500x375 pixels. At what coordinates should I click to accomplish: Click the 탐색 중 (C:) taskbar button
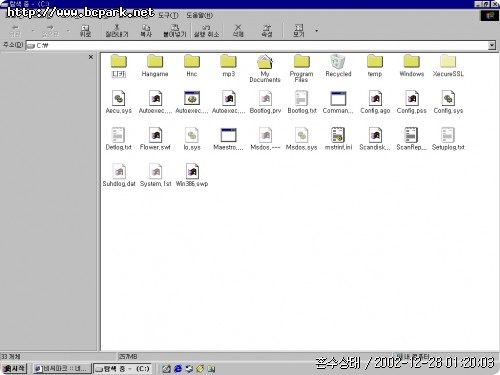(x=122, y=369)
